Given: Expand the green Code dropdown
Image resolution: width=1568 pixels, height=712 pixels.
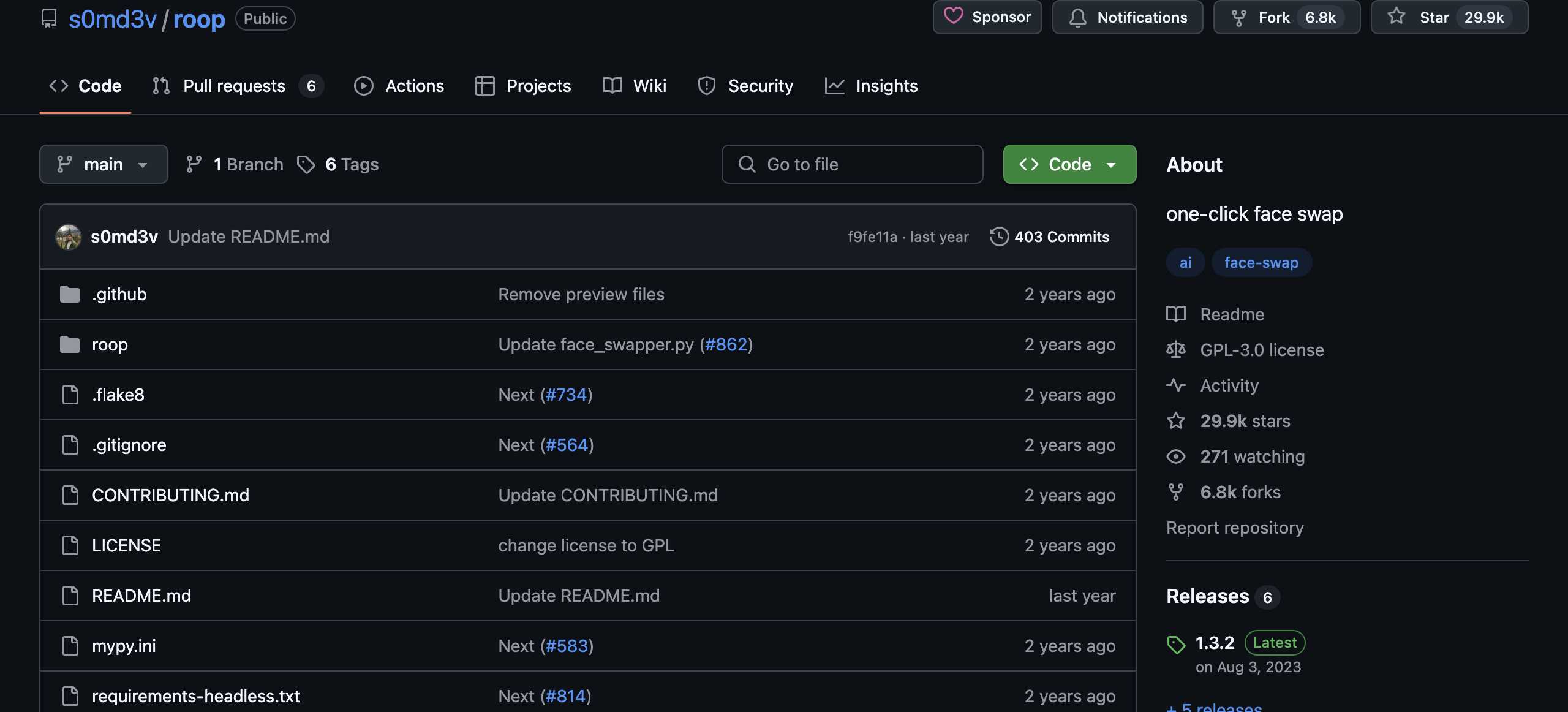Looking at the screenshot, I should point(1069,164).
